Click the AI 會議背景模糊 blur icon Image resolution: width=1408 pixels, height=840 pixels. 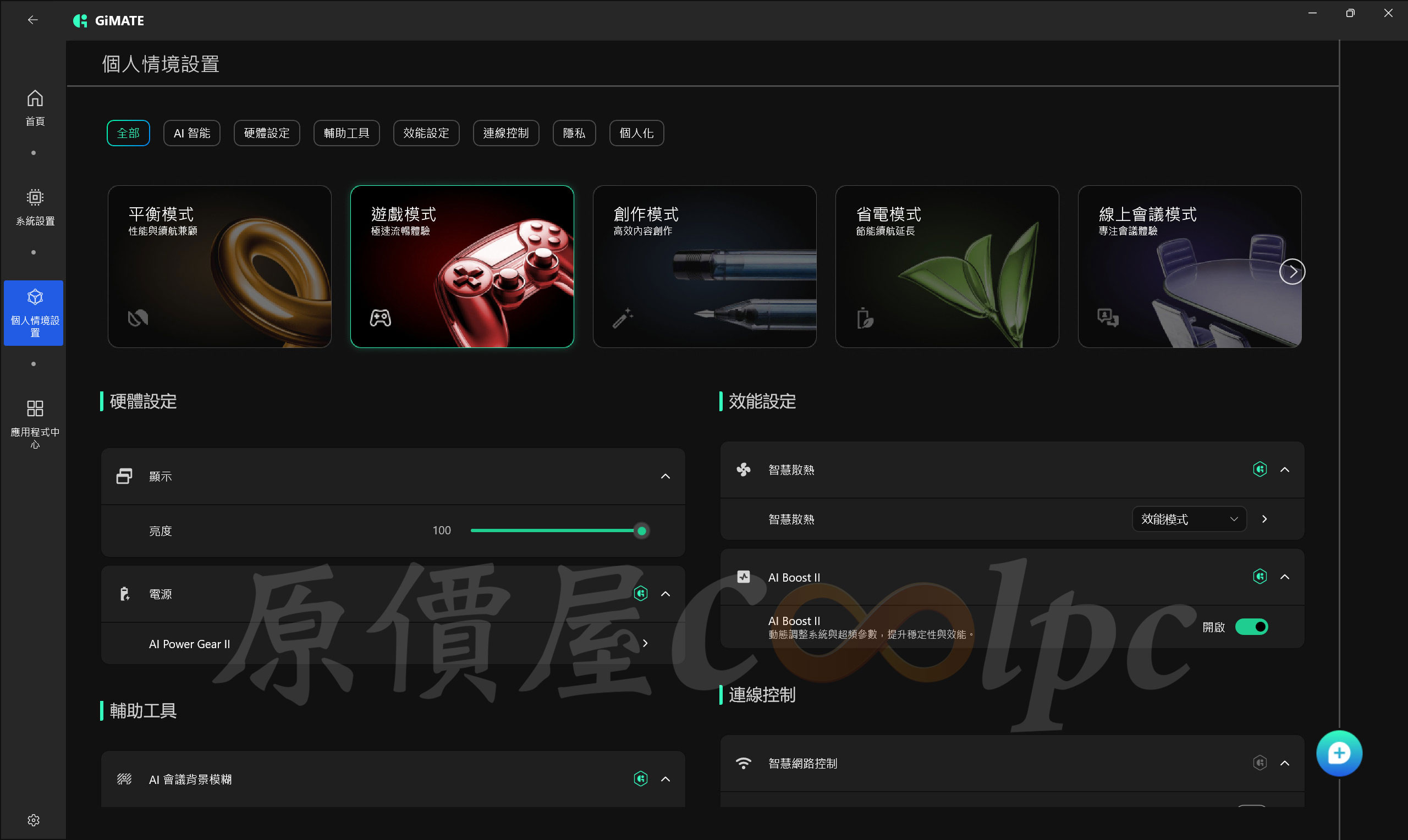[124, 779]
